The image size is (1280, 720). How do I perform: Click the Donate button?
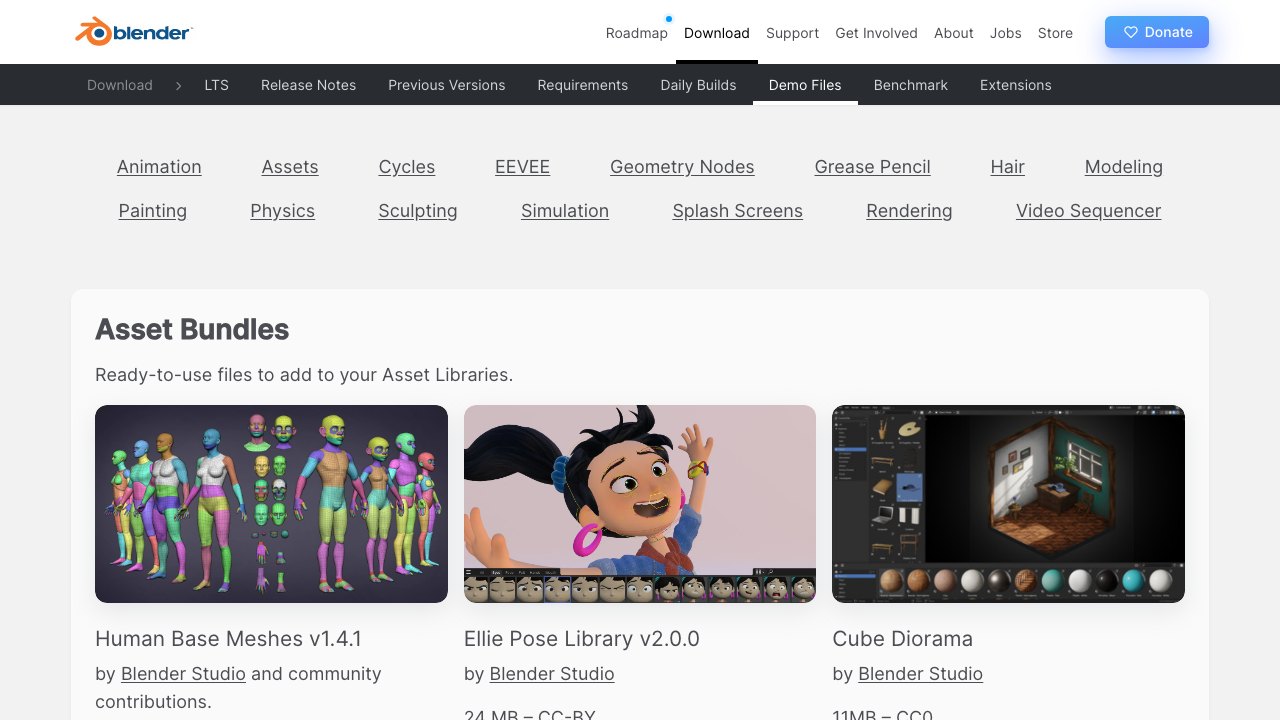coord(1157,32)
